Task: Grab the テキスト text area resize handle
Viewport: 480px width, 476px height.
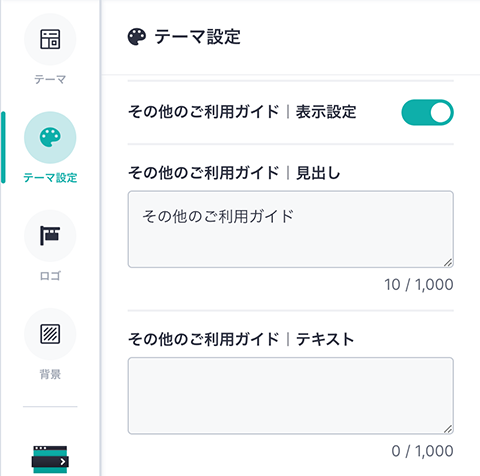Action: [x=448, y=429]
